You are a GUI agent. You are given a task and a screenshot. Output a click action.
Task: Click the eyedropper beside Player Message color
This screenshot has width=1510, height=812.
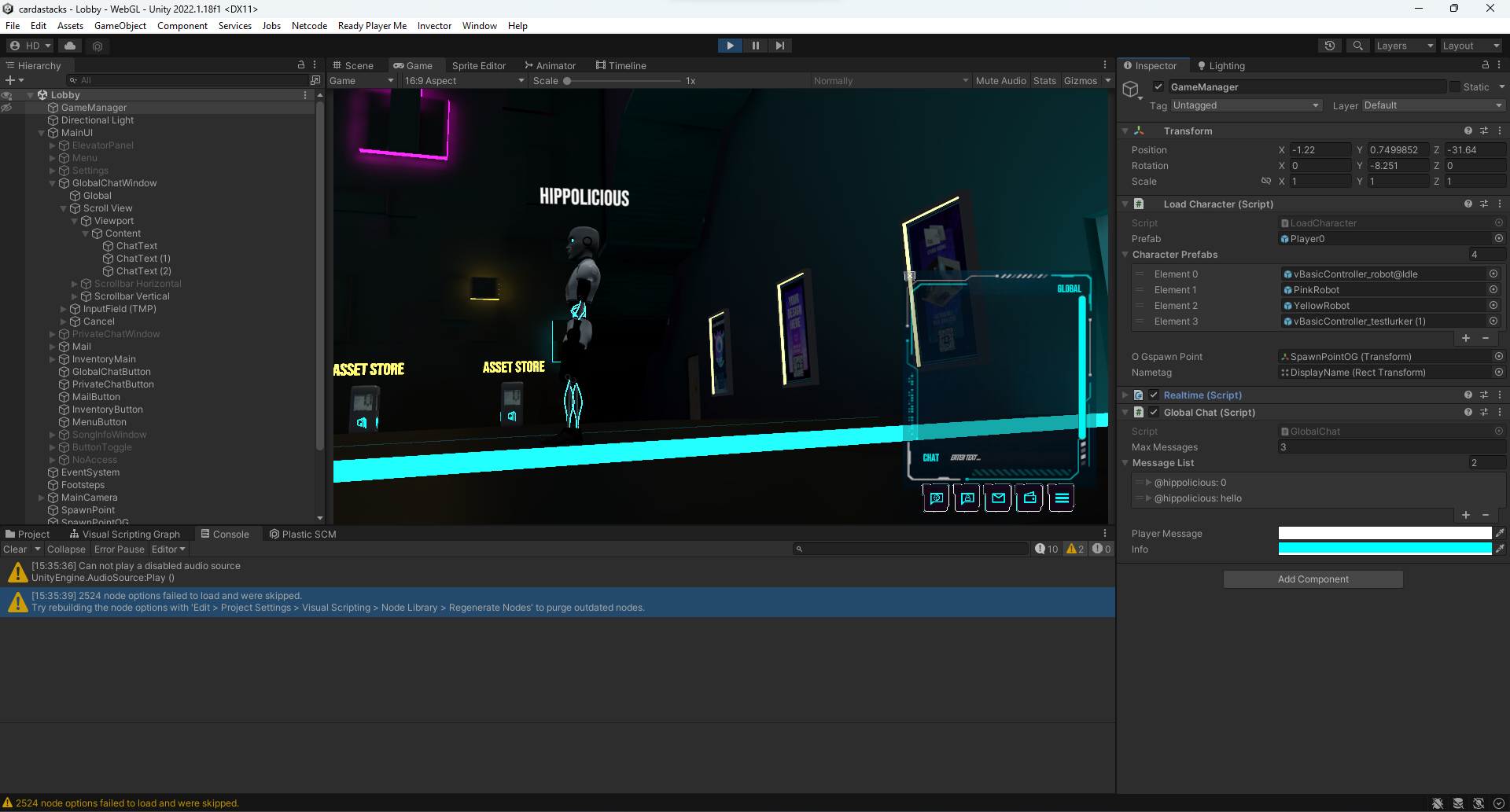pyautogui.click(x=1500, y=533)
